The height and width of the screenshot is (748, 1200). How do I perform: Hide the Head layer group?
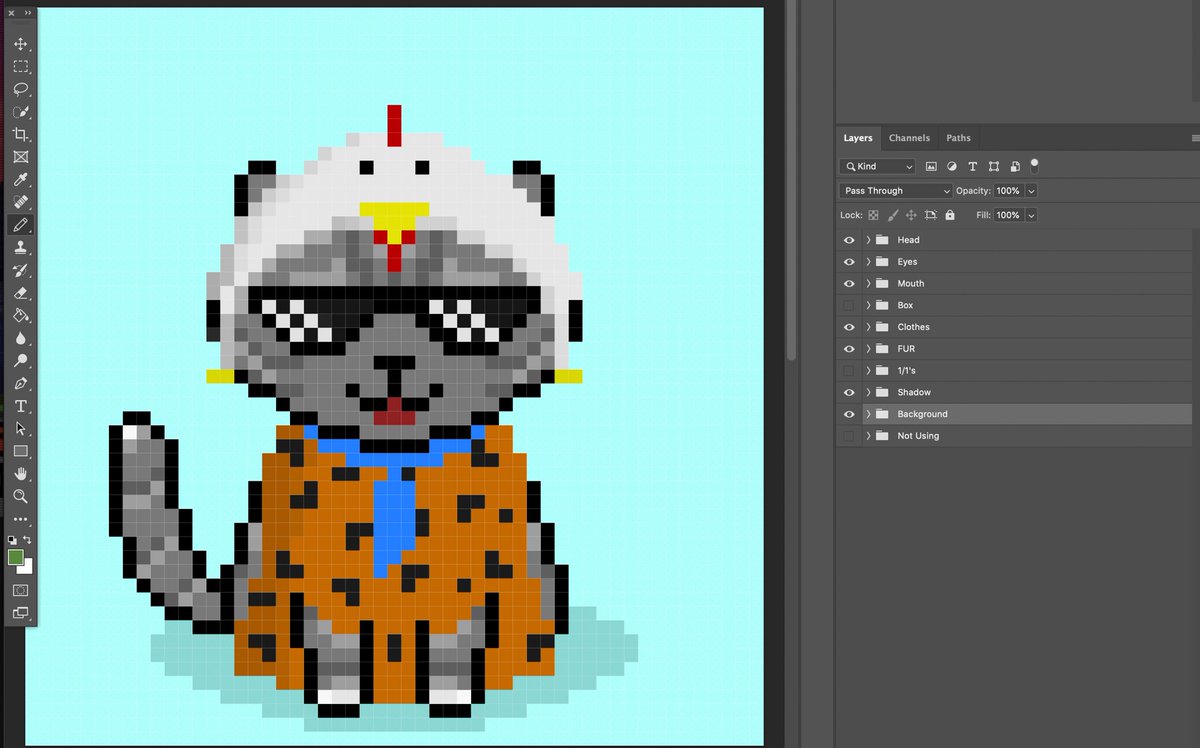tap(849, 240)
